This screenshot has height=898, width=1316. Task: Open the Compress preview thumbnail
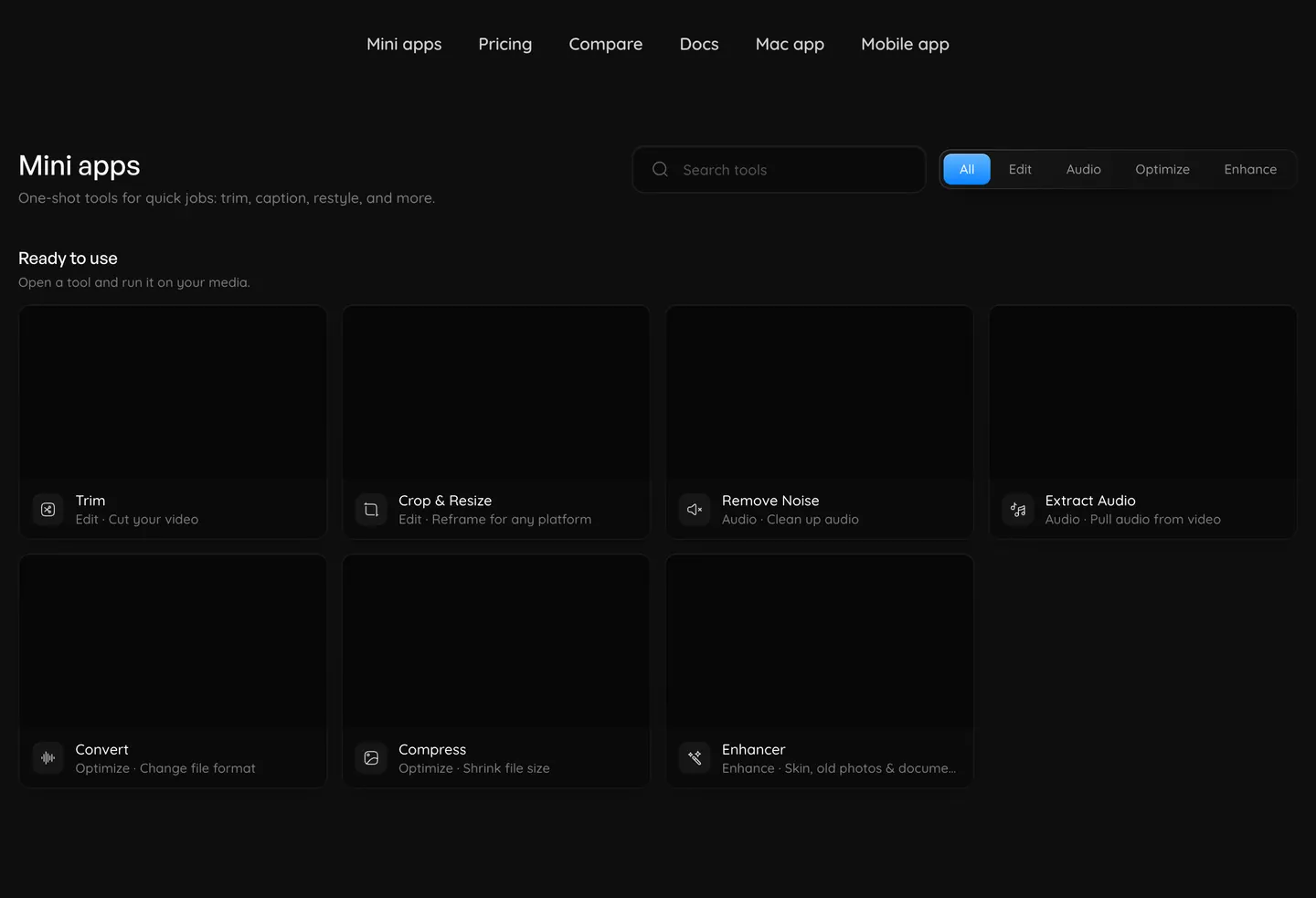(x=496, y=641)
